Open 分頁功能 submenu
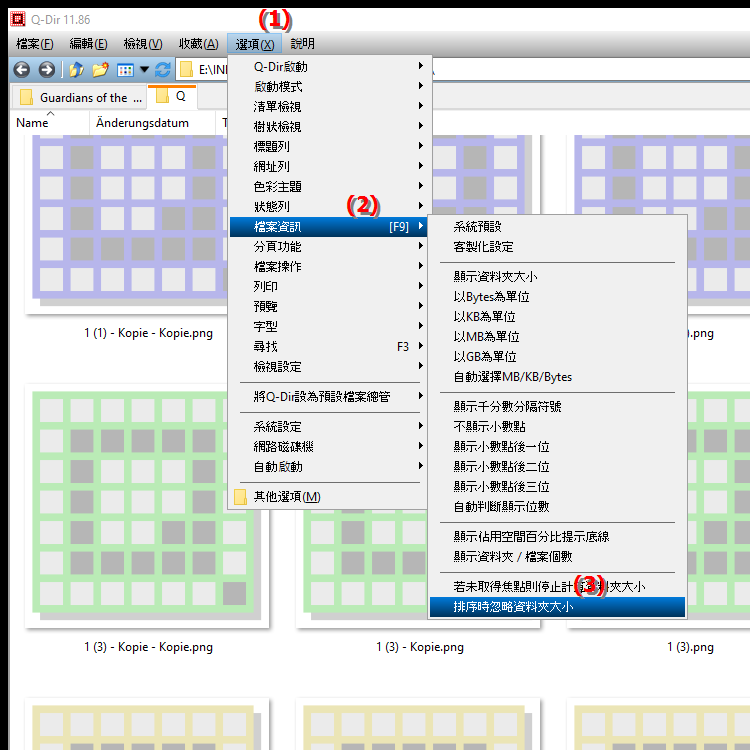This screenshot has width=750, height=750. pyautogui.click(x=330, y=247)
